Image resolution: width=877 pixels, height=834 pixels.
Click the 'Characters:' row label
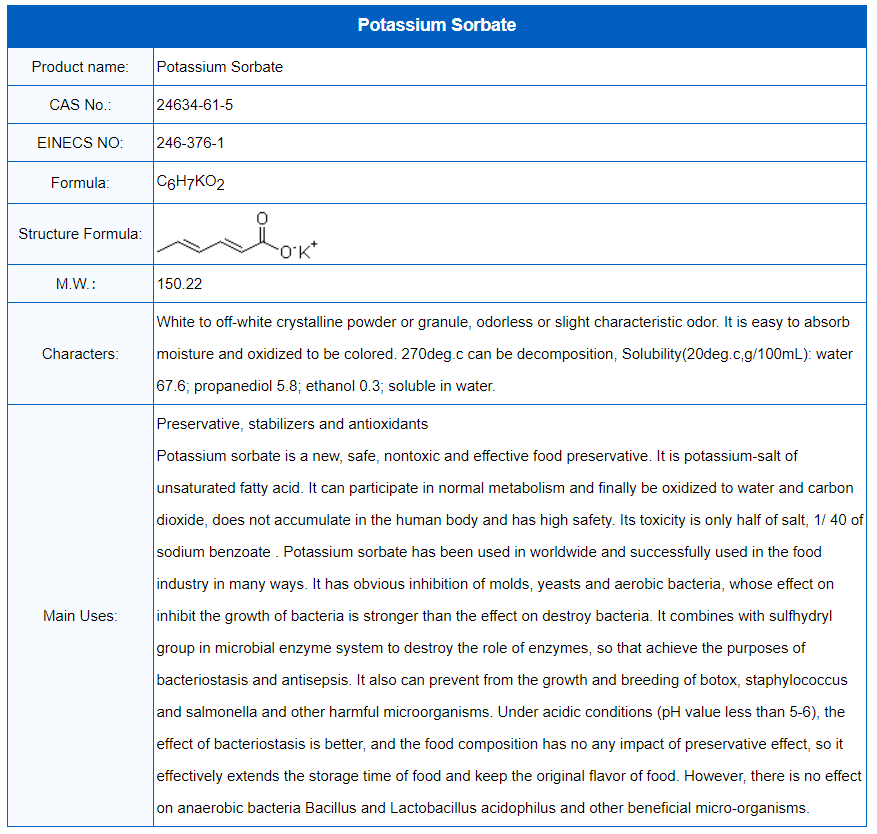[x=80, y=354]
